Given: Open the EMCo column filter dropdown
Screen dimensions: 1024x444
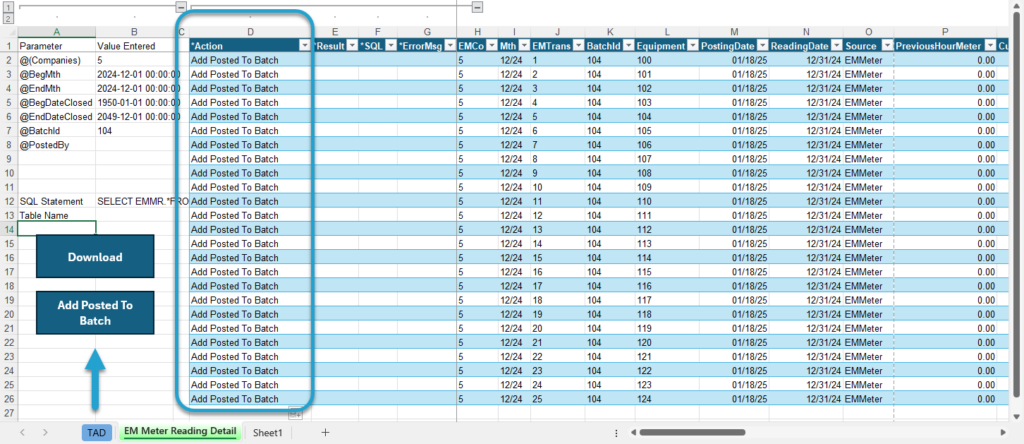Looking at the screenshot, I should [x=490, y=46].
